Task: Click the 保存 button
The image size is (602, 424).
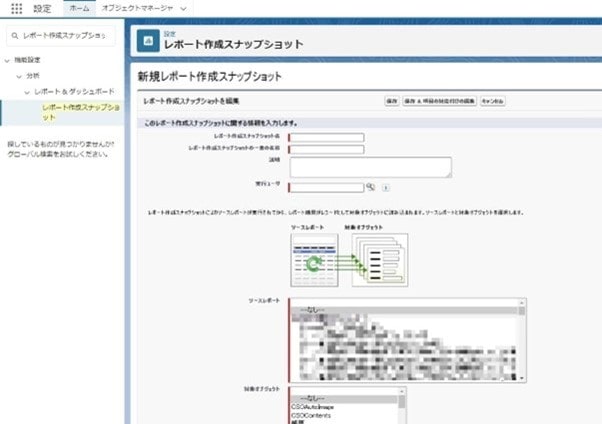Action: [x=391, y=101]
